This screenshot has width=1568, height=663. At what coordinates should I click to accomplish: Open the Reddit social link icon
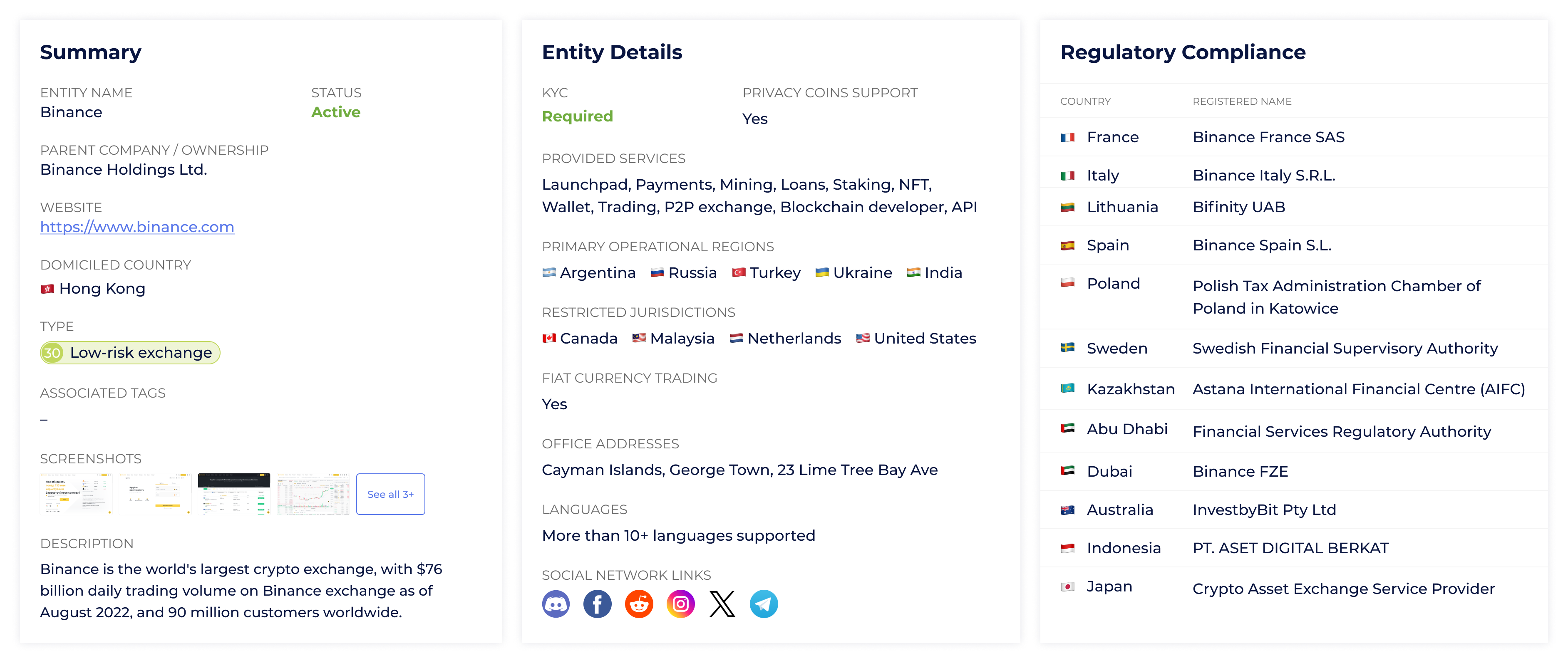(x=639, y=604)
